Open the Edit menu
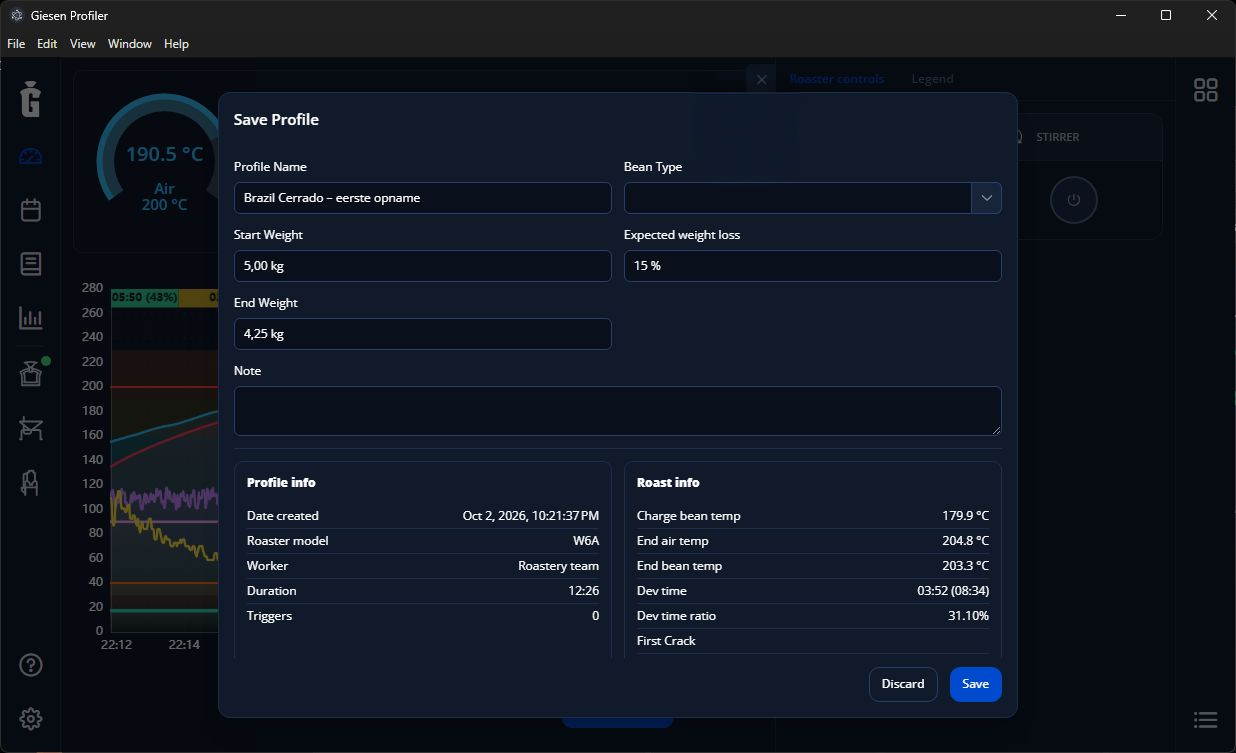1236x753 pixels. click(x=47, y=44)
